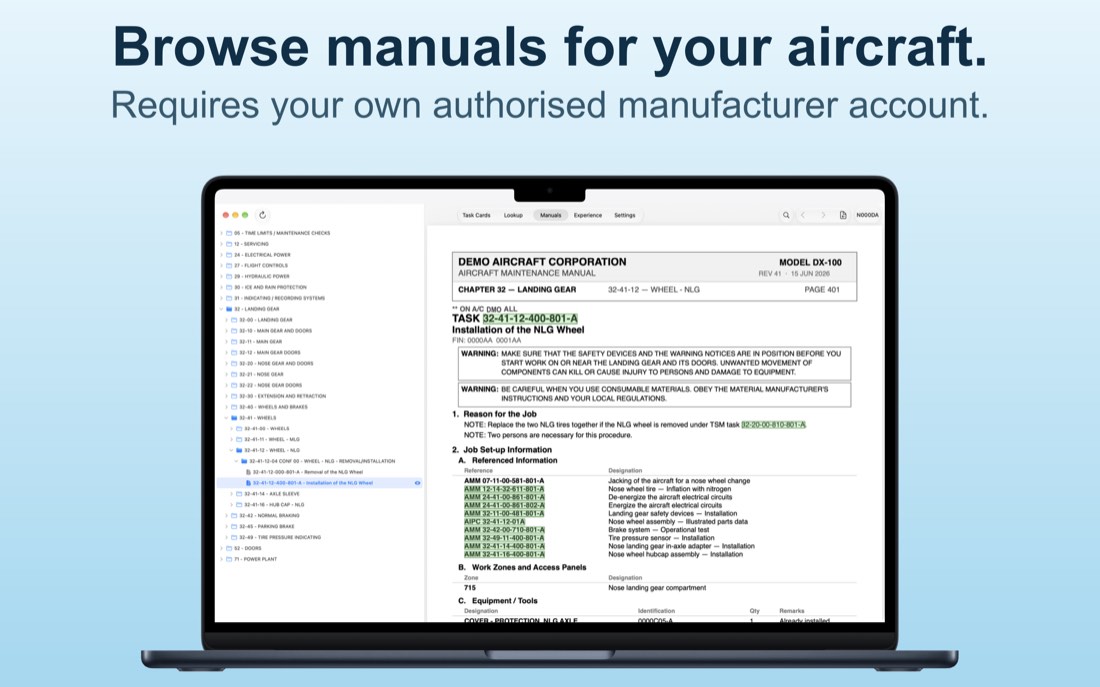This screenshot has width=1100, height=687.
Task: Click the 32-12 - Main Gear Doors folder icon
Action: point(234,352)
